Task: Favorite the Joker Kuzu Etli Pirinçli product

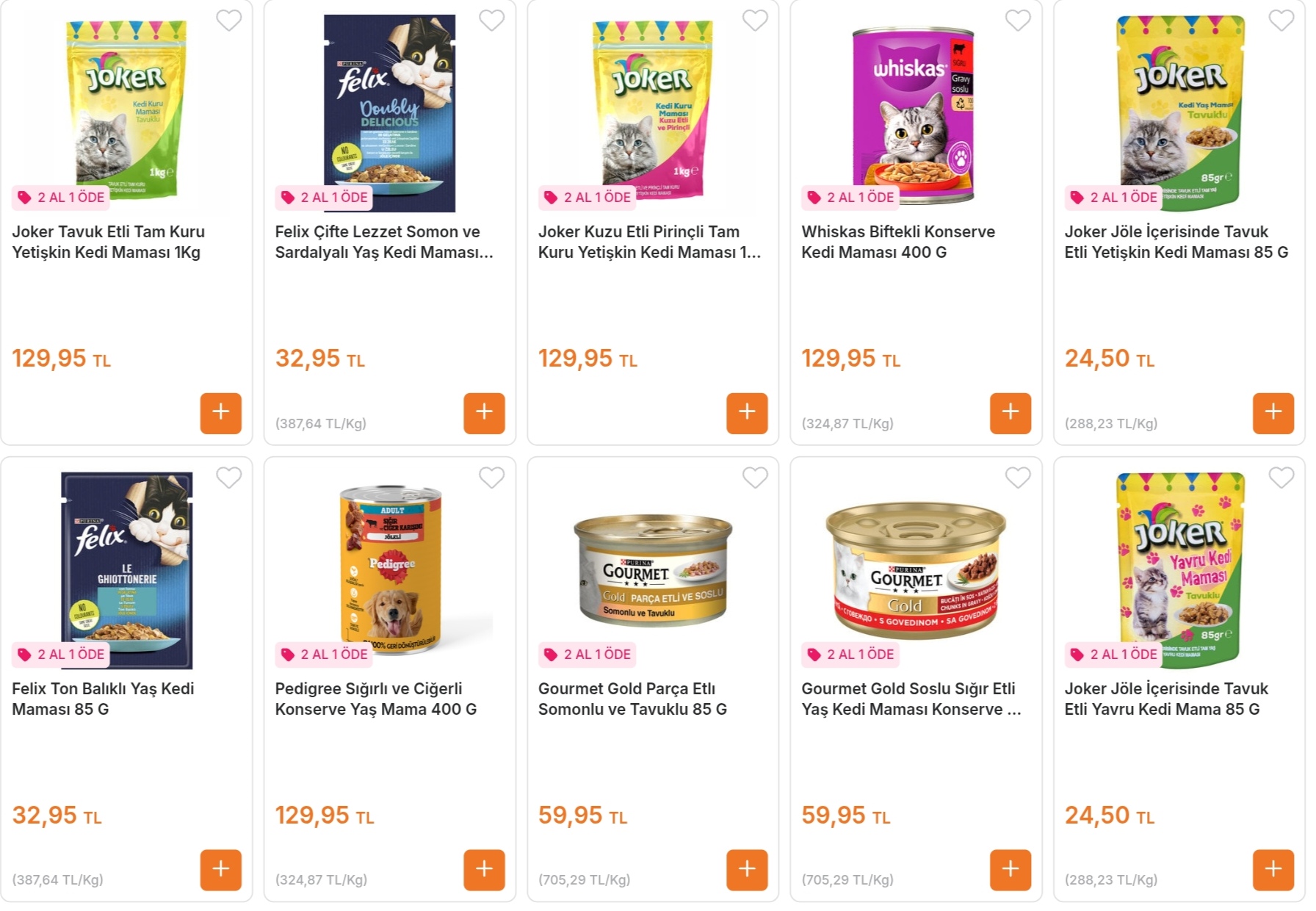Action: (755, 21)
